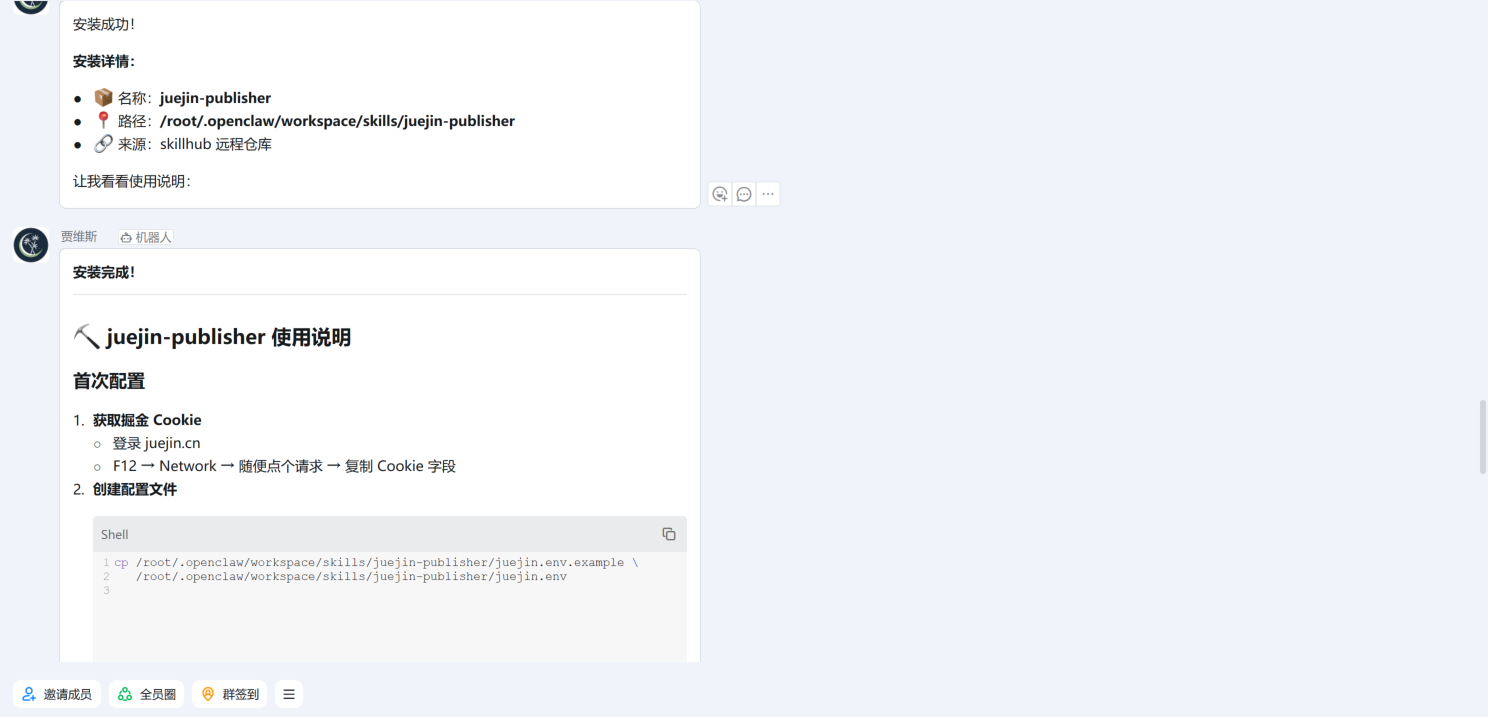Copy the Shell code block contents

tap(669, 534)
